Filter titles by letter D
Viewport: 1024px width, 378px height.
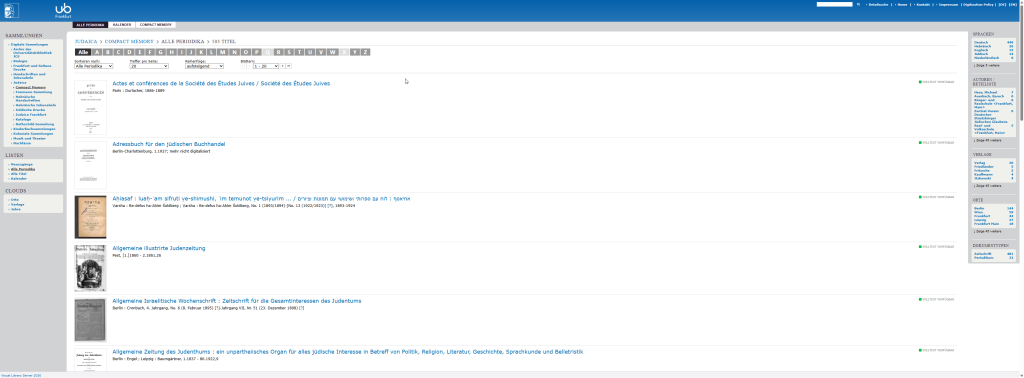pyautogui.click(x=129, y=52)
